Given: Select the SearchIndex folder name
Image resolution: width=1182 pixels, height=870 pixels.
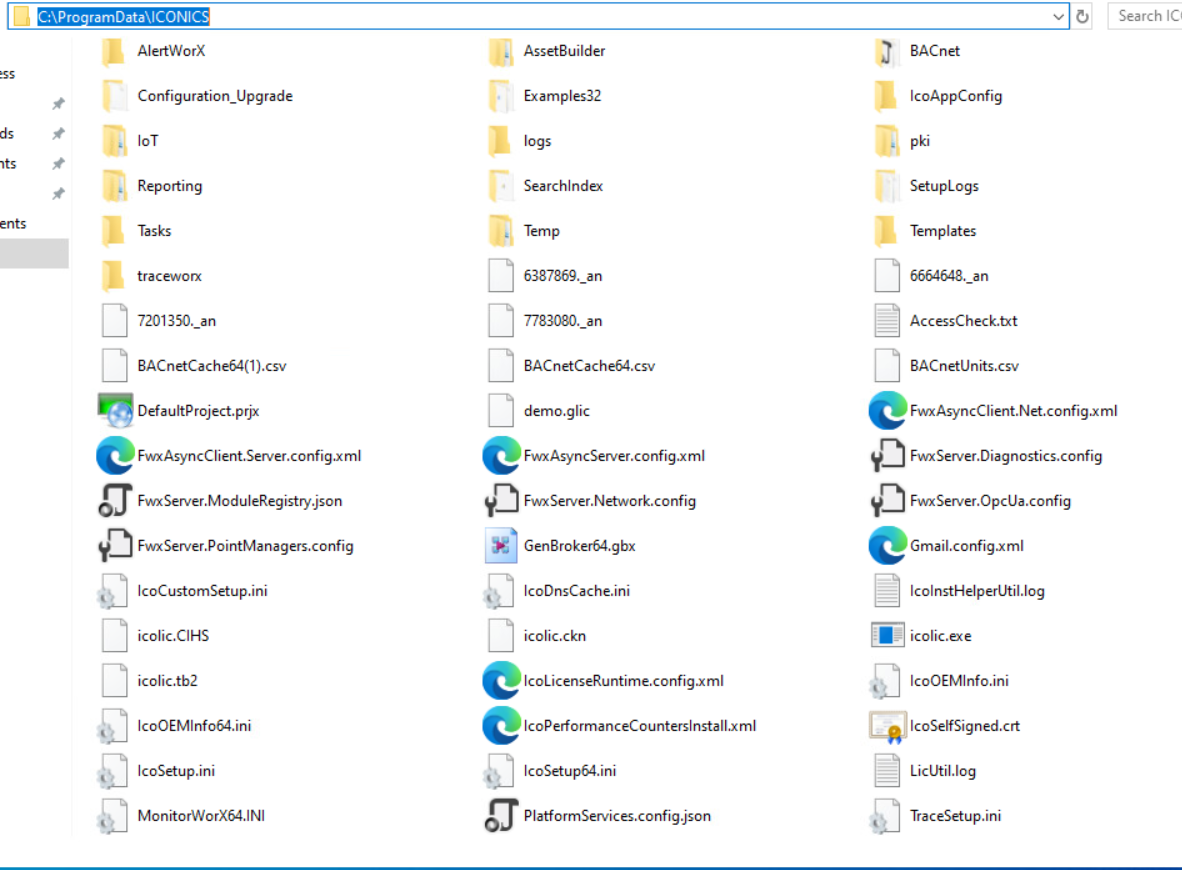Looking at the screenshot, I should [563, 186].
